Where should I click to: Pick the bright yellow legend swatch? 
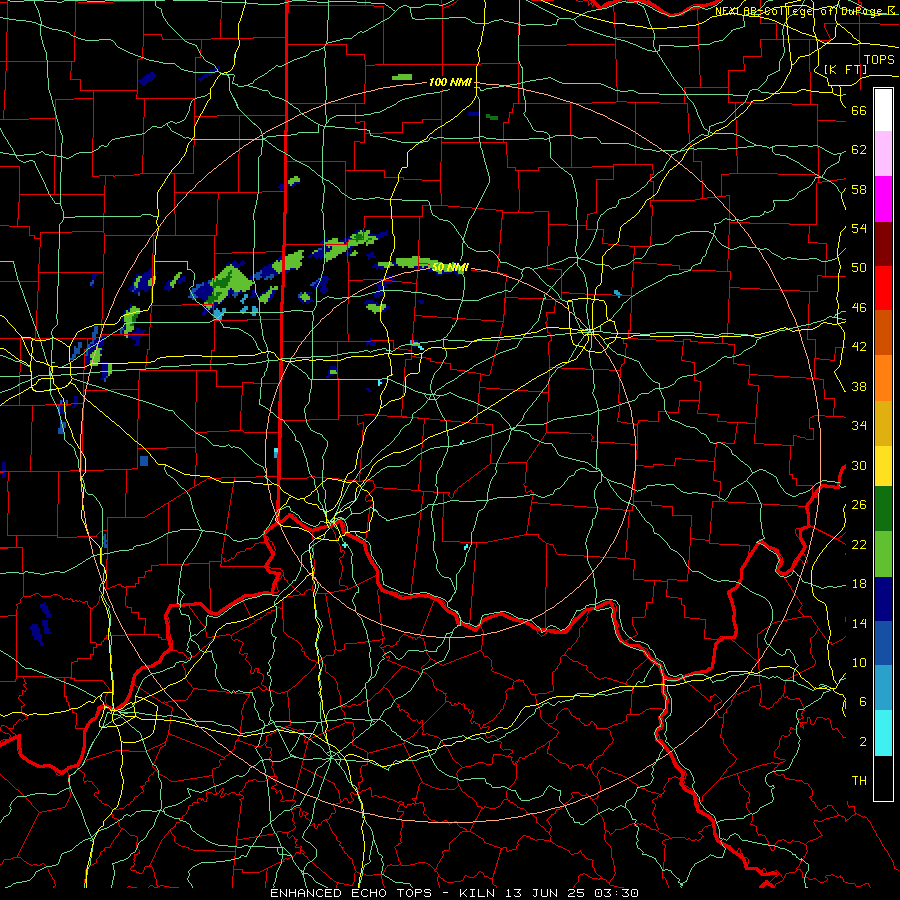tap(883, 467)
